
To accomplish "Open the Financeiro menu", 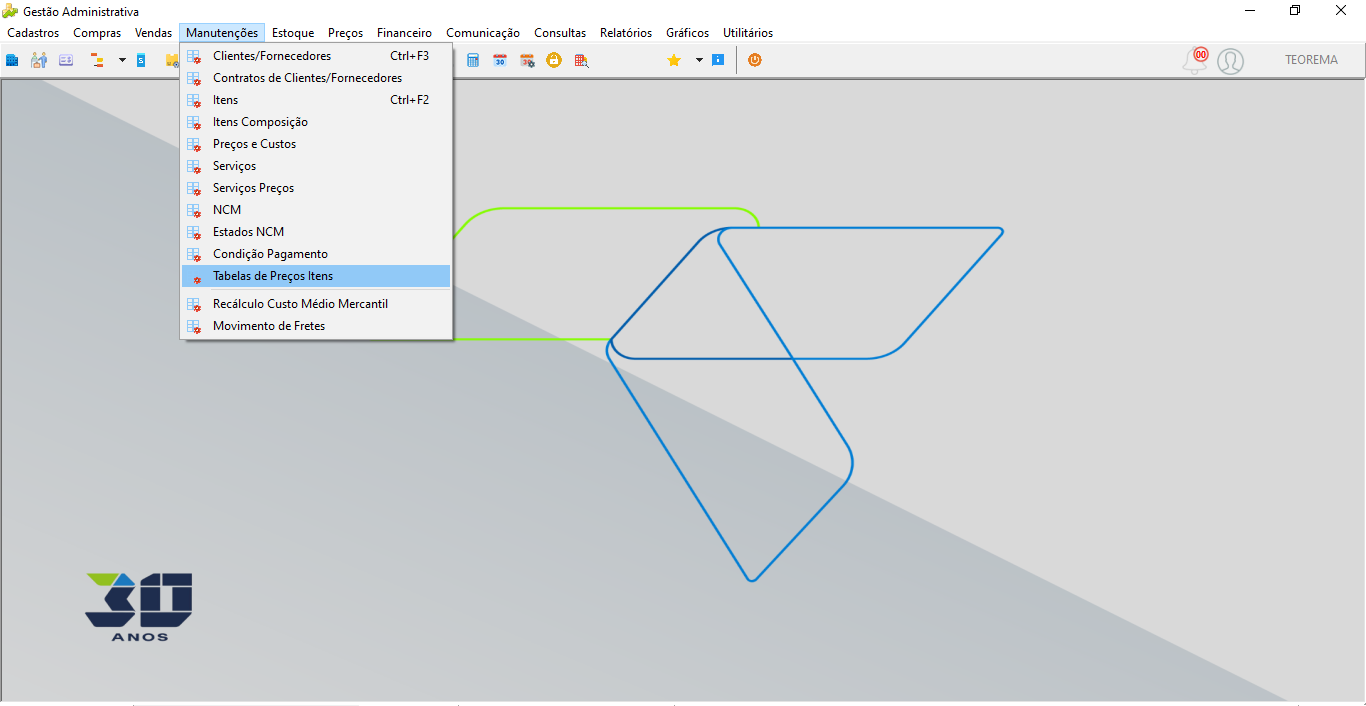I will click(x=404, y=33).
